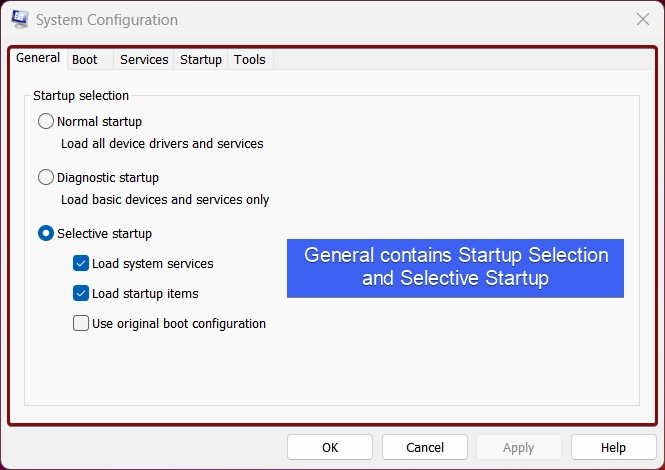This screenshot has width=665, height=470.
Task: Click the 'System Configuration' window title
Action: [x=107, y=20]
